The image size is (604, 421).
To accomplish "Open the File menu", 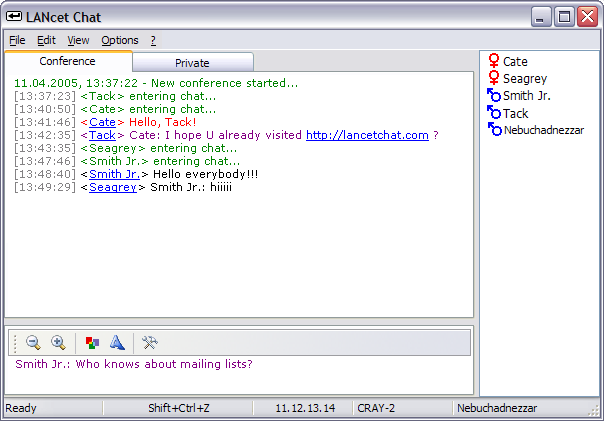I will tap(17, 40).
